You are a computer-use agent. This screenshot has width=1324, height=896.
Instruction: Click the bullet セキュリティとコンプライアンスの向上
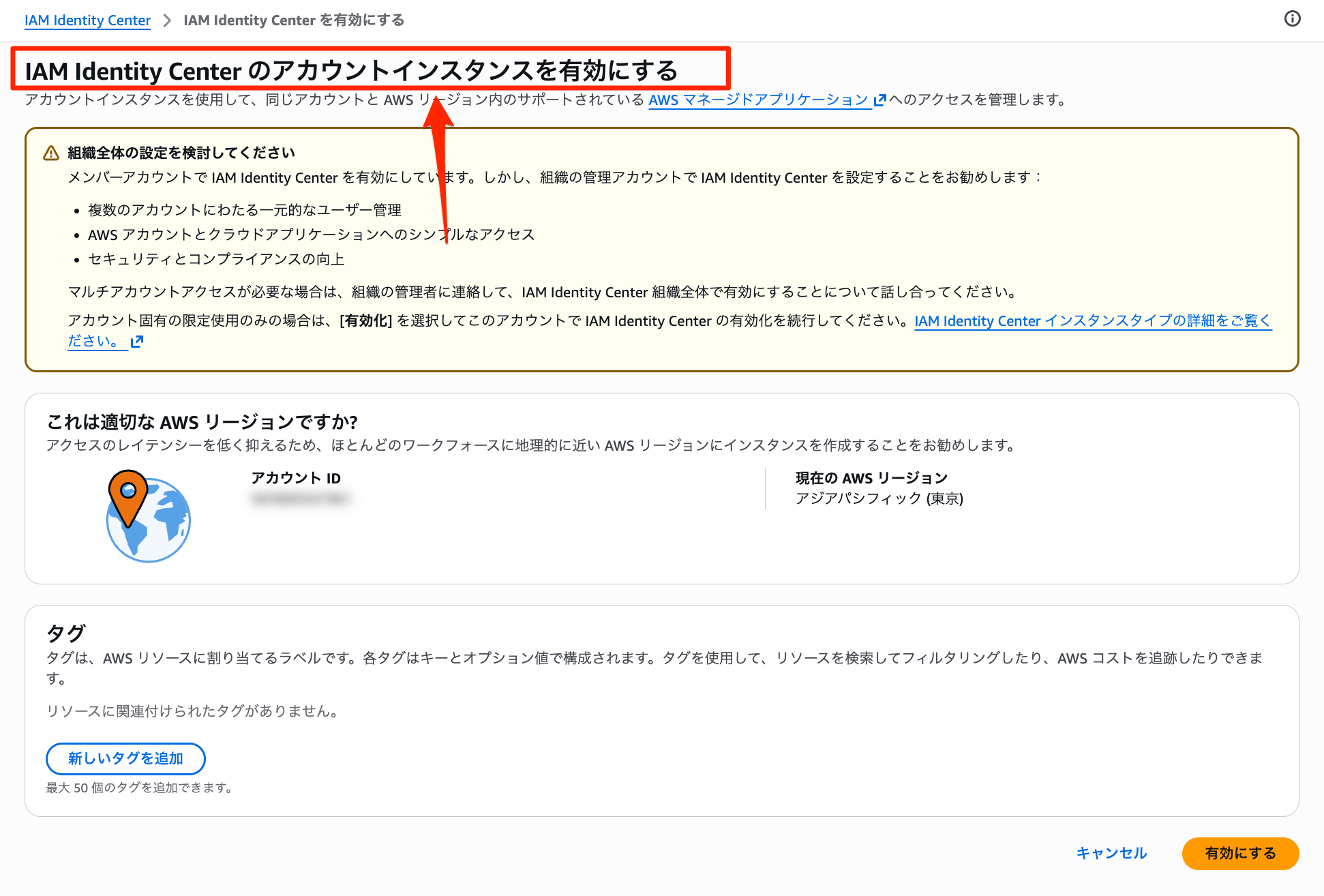tap(216, 259)
